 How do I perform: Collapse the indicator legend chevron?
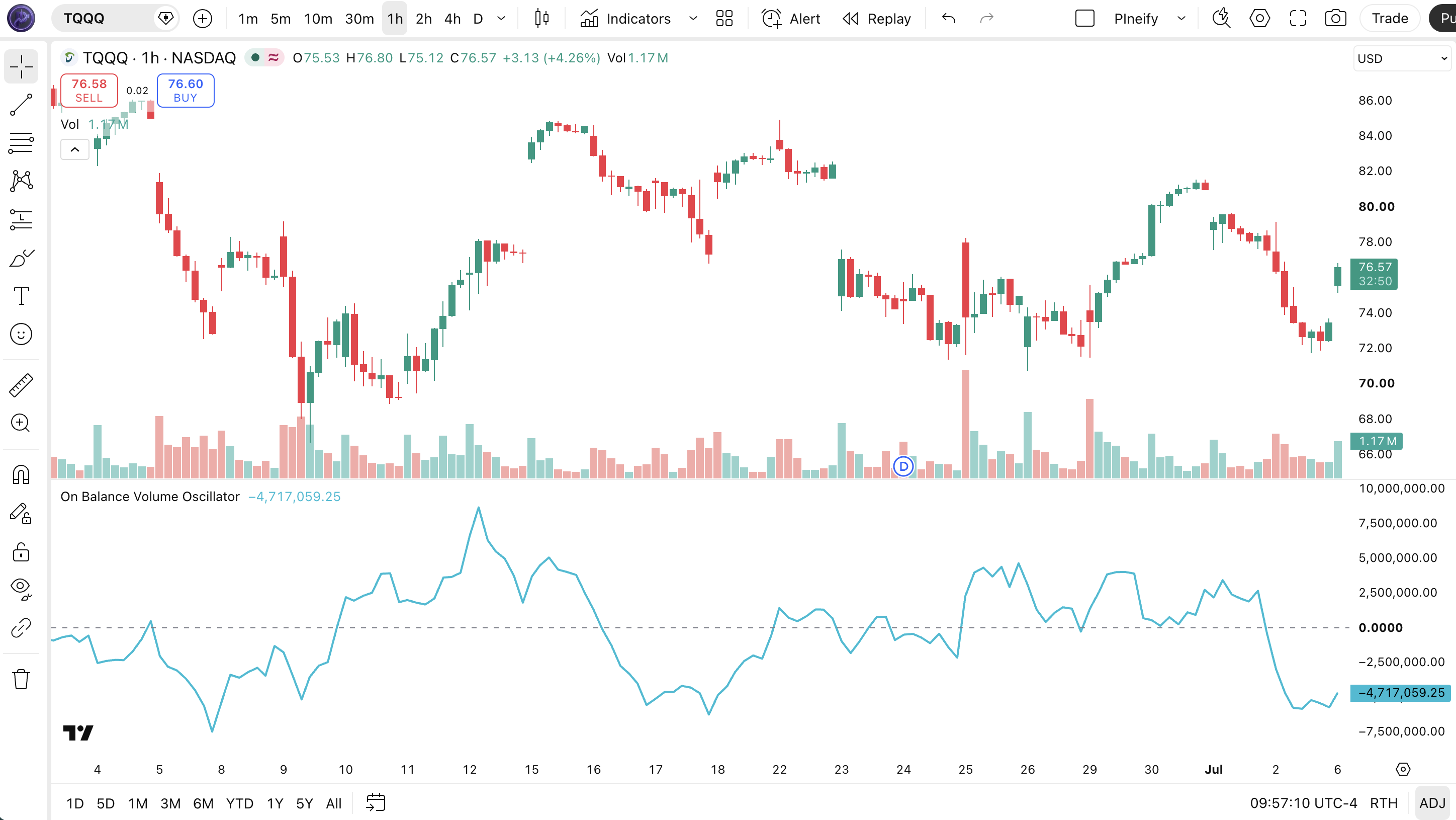(x=74, y=149)
